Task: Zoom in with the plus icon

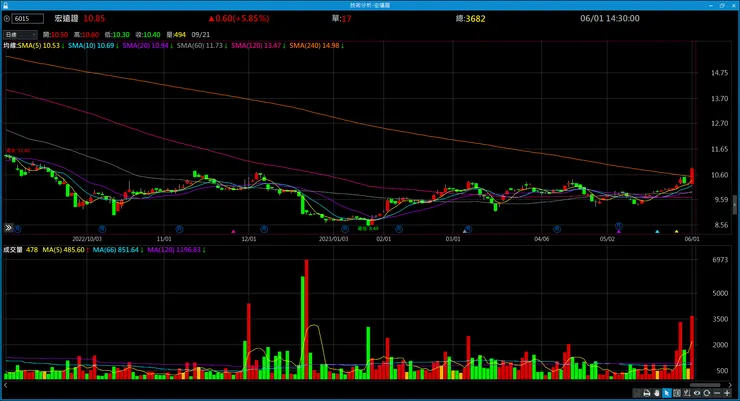Action: (x=727, y=393)
